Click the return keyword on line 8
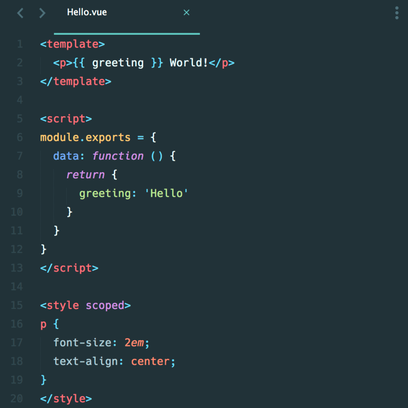The width and height of the screenshot is (408, 408). 85,175
